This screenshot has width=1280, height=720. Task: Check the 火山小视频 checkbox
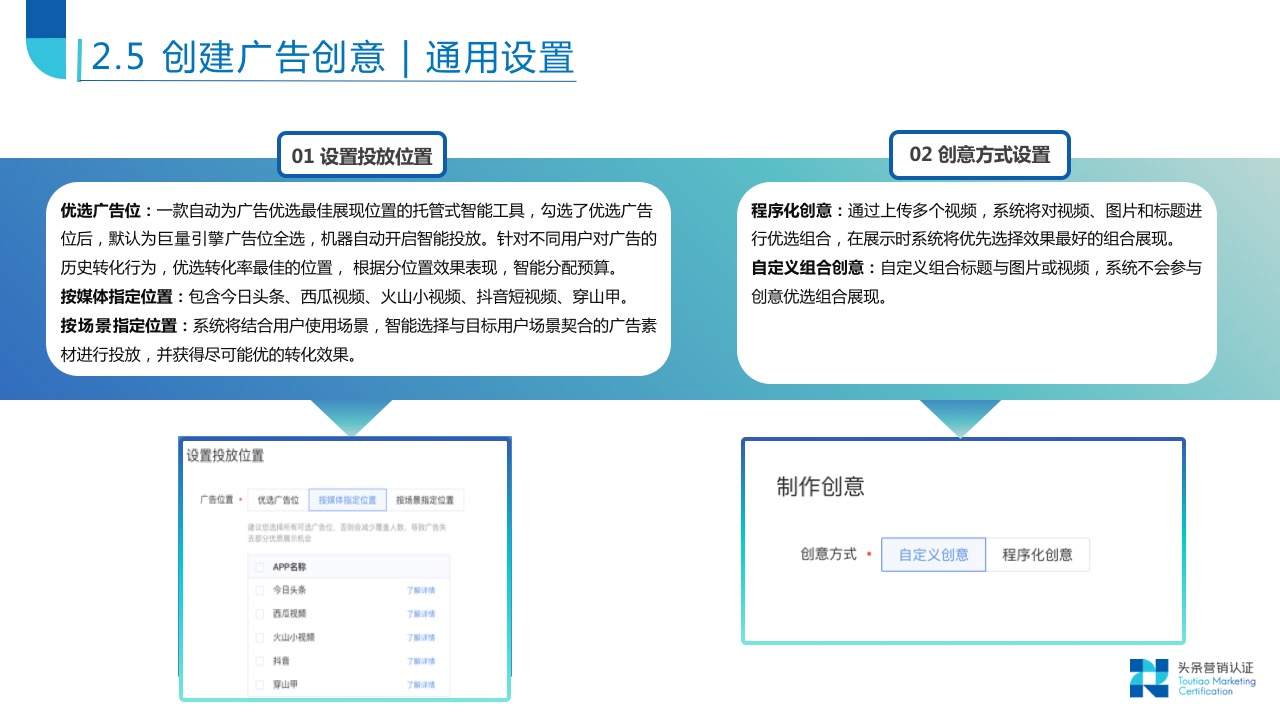click(x=260, y=637)
